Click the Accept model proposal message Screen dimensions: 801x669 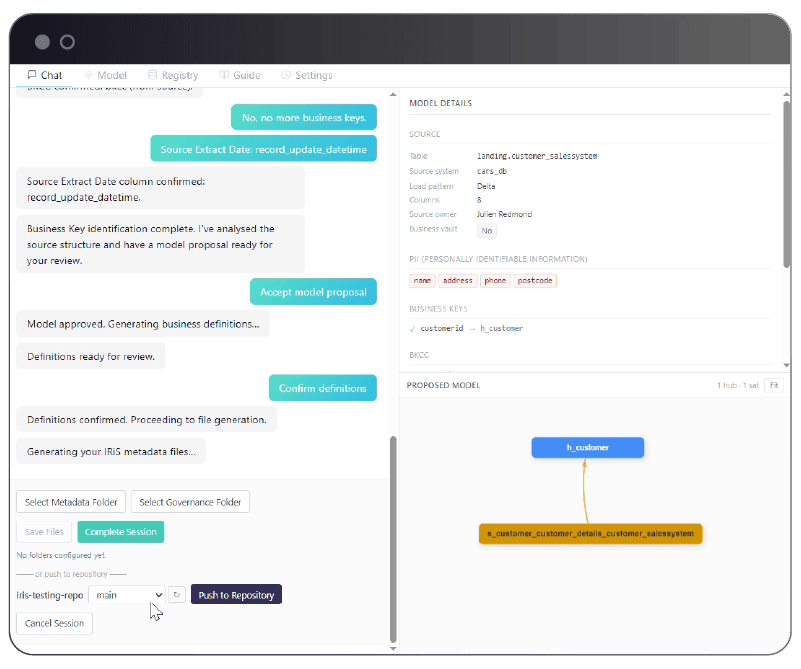pyautogui.click(x=313, y=292)
